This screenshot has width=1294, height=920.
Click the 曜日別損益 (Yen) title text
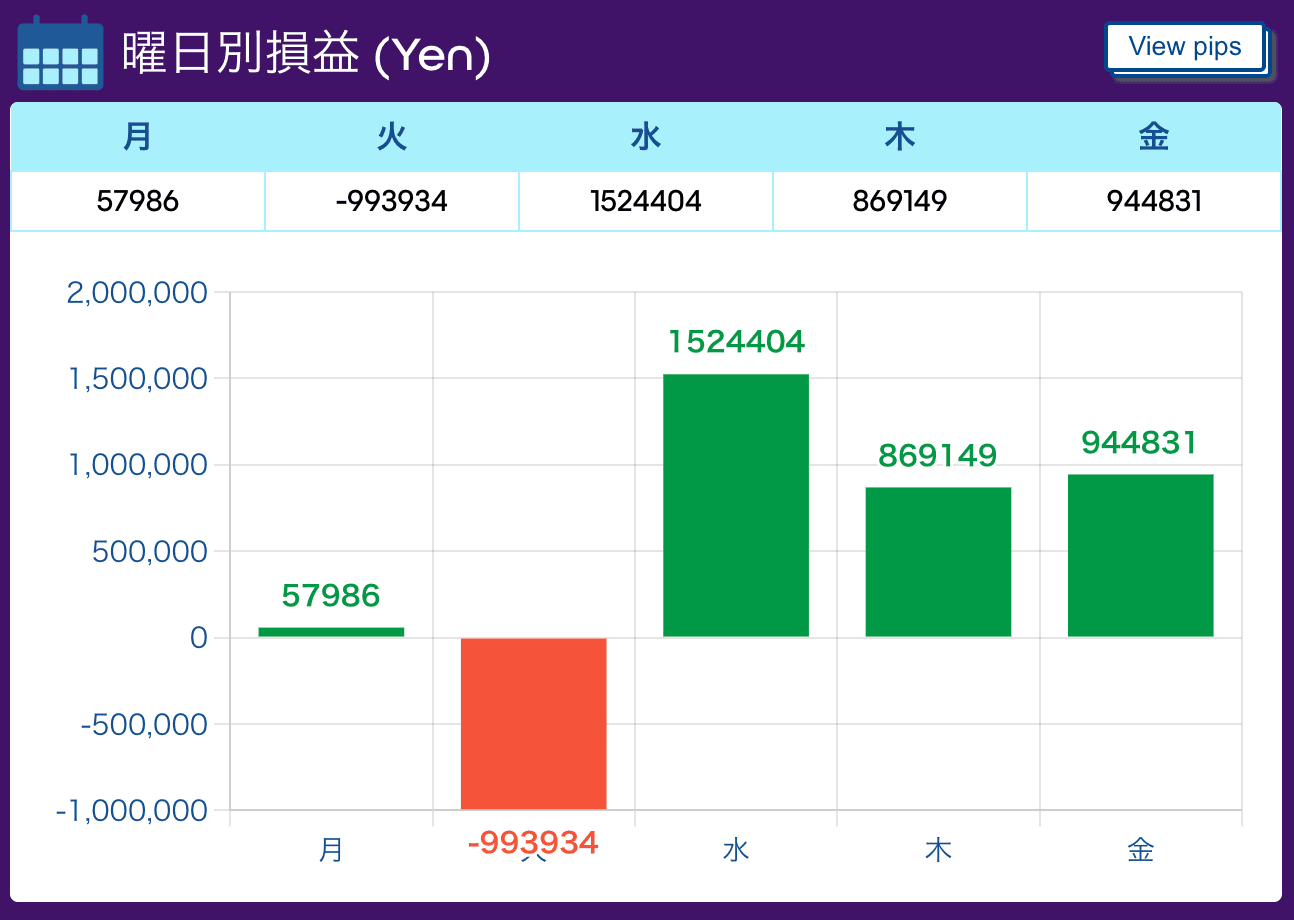tap(306, 54)
